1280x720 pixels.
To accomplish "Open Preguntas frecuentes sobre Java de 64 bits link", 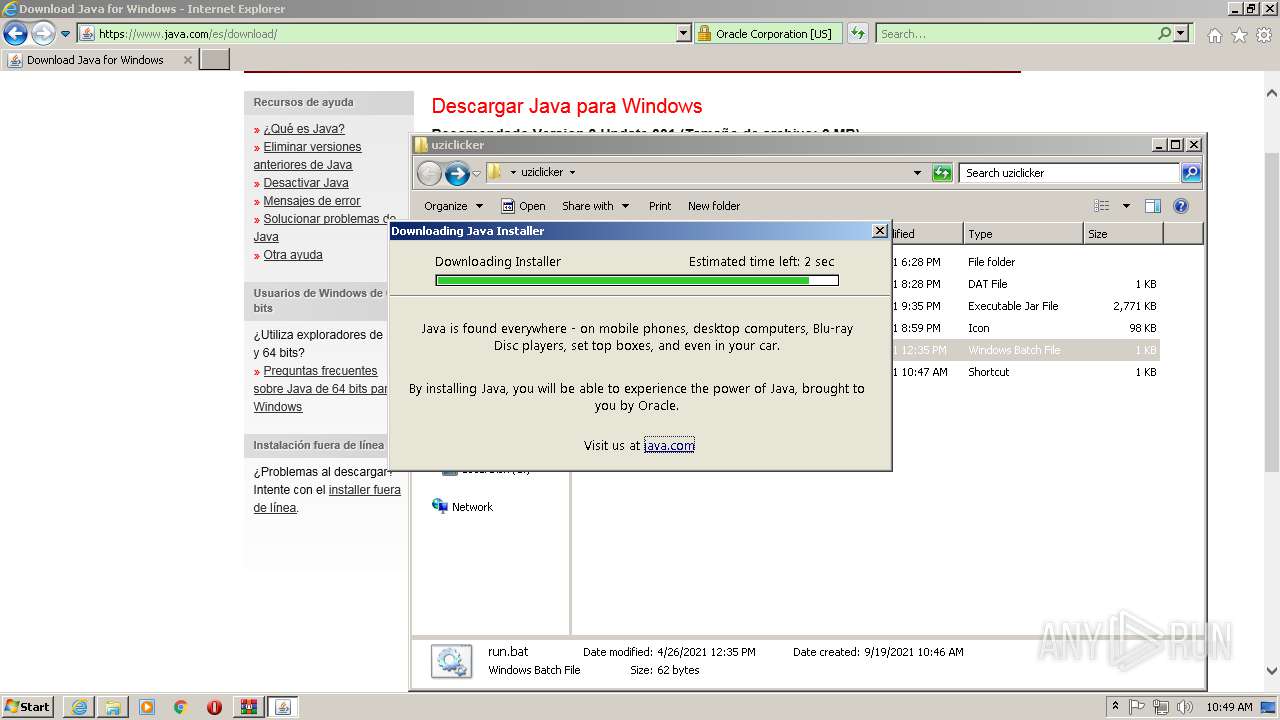I will click(320, 389).
